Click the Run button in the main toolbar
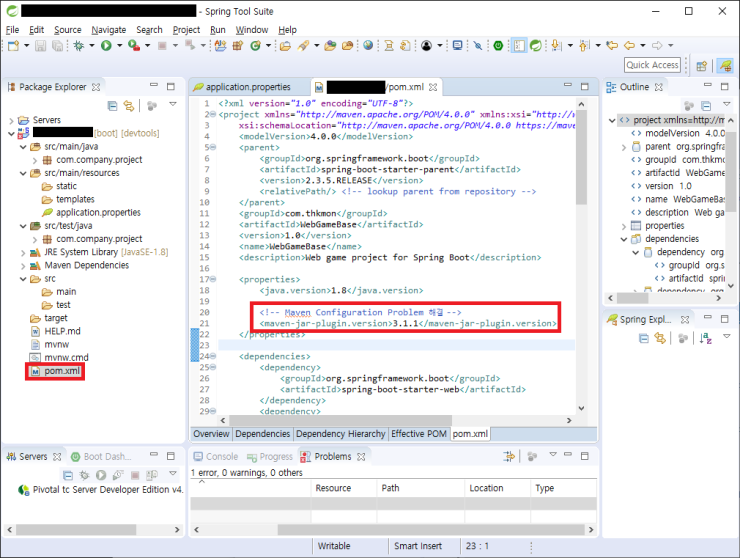The image size is (740, 558). (x=105, y=46)
